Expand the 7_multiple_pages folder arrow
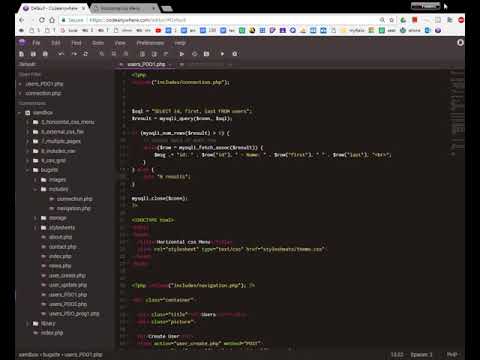 tap(28, 141)
